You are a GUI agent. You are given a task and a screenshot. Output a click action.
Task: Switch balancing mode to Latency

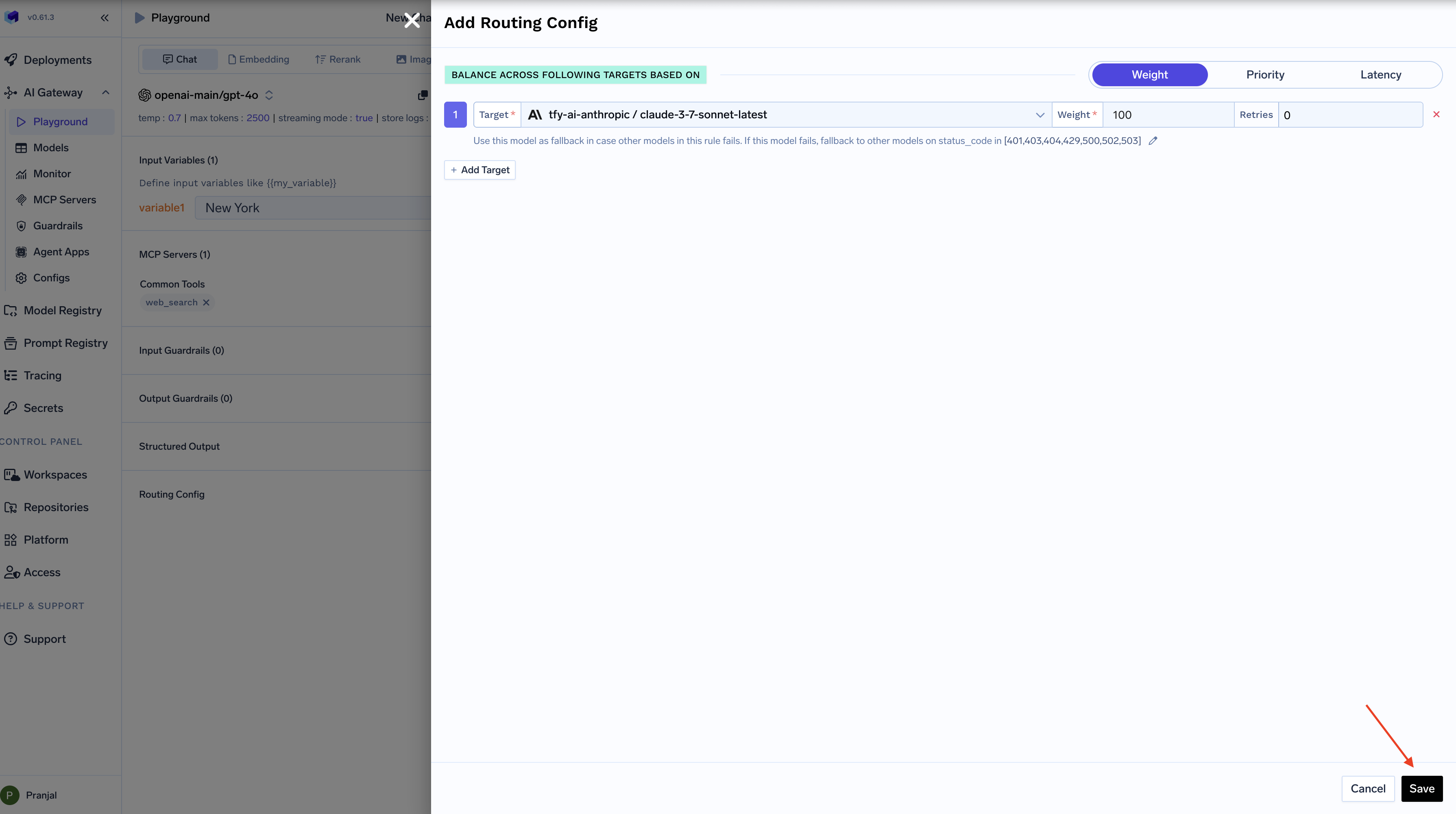pyautogui.click(x=1380, y=74)
